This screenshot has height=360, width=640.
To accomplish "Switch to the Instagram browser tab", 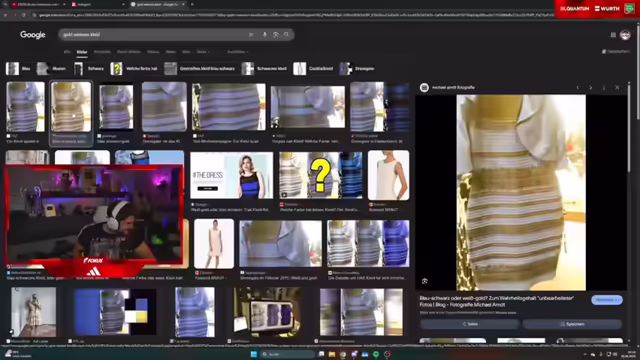I will pos(97,4).
